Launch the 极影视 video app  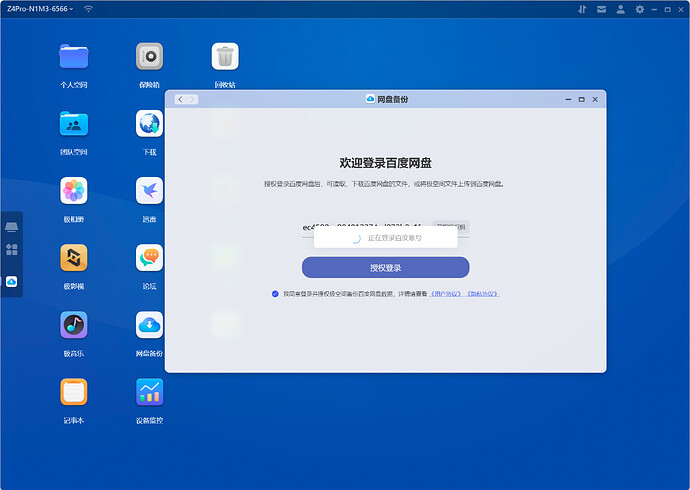[x=73, y=257]
